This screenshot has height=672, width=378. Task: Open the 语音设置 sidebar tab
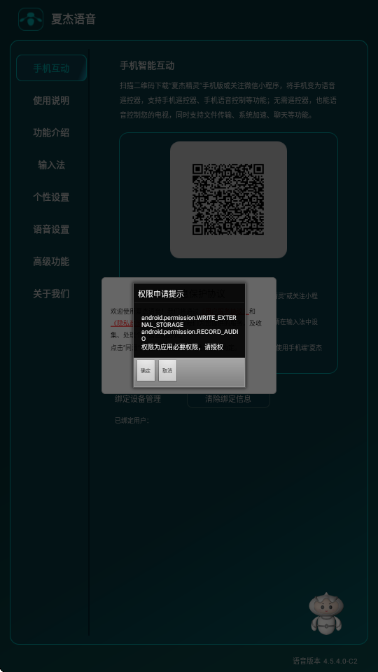[51, 229]
